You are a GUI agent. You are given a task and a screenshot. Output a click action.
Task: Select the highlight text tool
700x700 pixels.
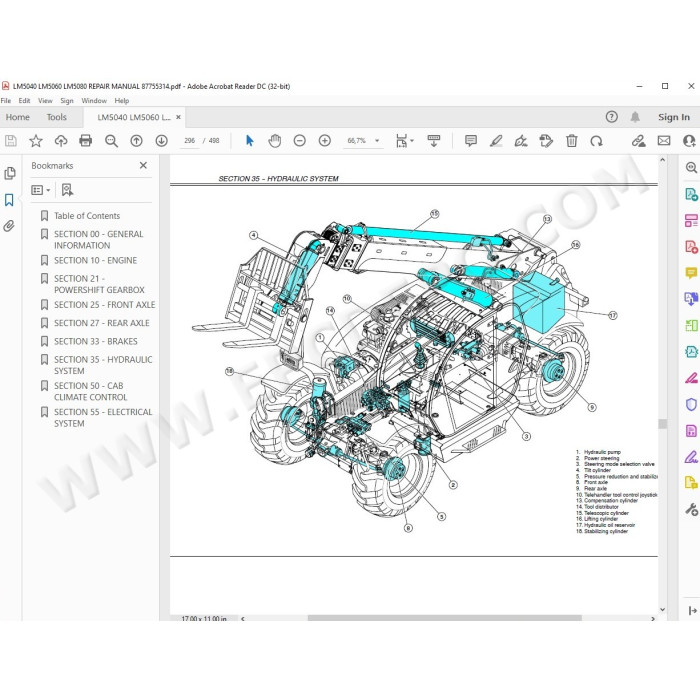pyautogui.click(x=496, y=141)
